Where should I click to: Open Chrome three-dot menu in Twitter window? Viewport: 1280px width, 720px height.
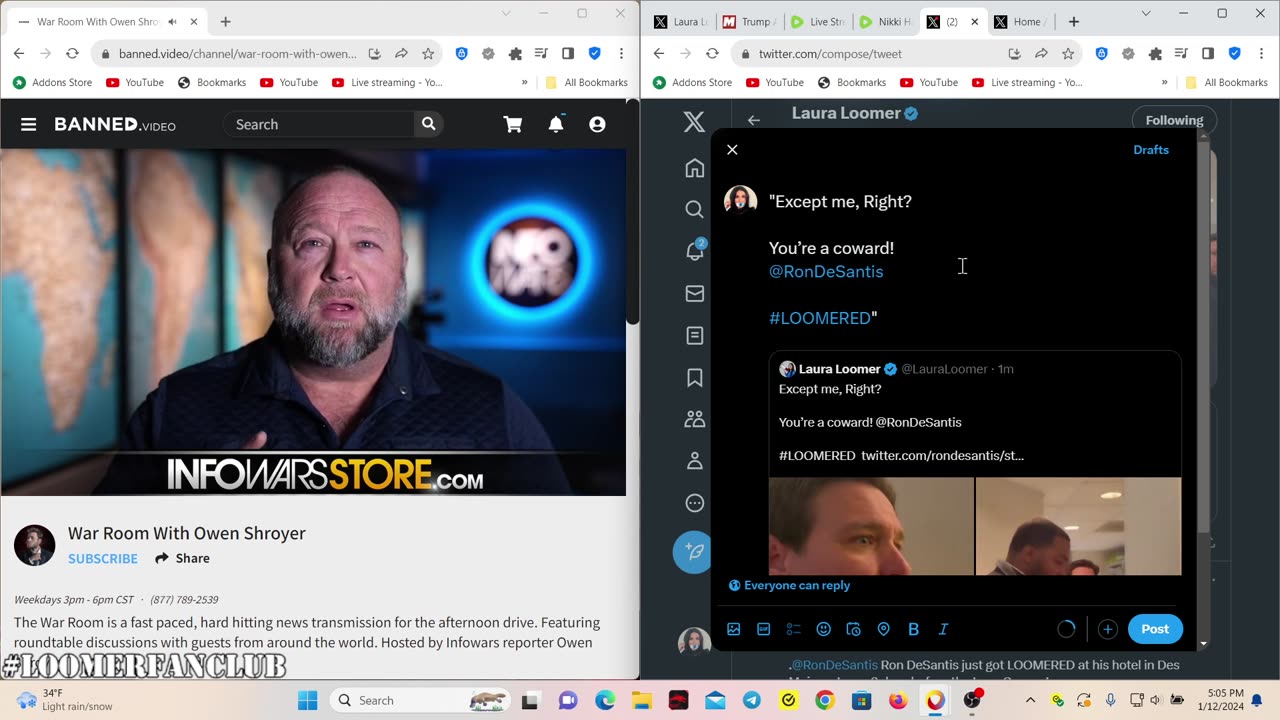tap(1261, 53)
